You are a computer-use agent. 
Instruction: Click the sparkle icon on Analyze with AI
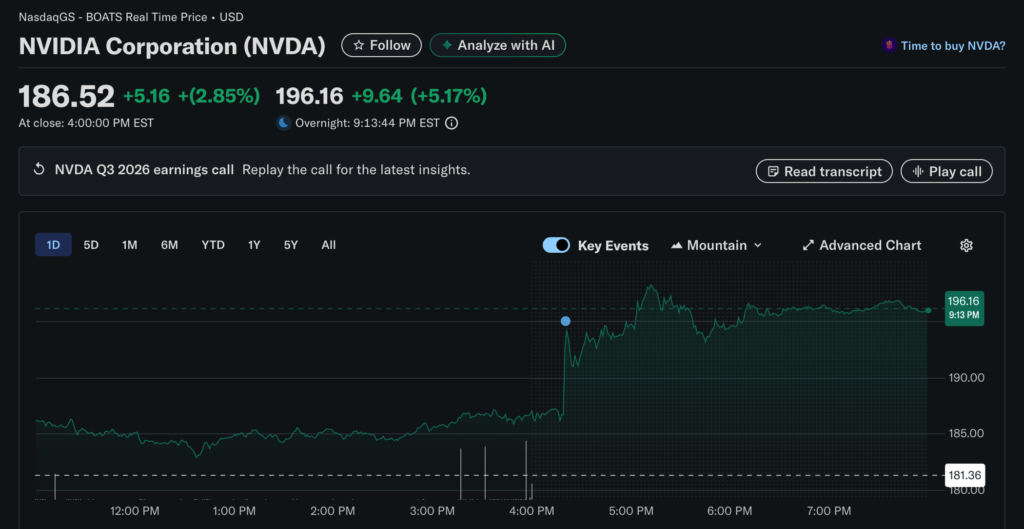446,45
